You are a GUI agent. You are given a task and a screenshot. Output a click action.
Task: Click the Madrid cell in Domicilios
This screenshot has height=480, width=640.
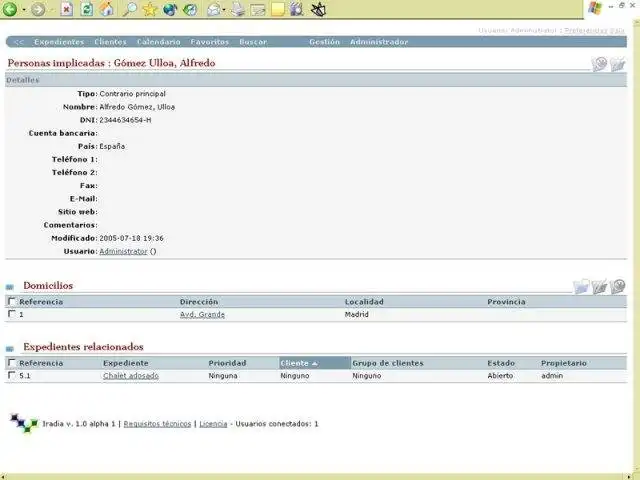pyautogui.click(x=356, y=314)
